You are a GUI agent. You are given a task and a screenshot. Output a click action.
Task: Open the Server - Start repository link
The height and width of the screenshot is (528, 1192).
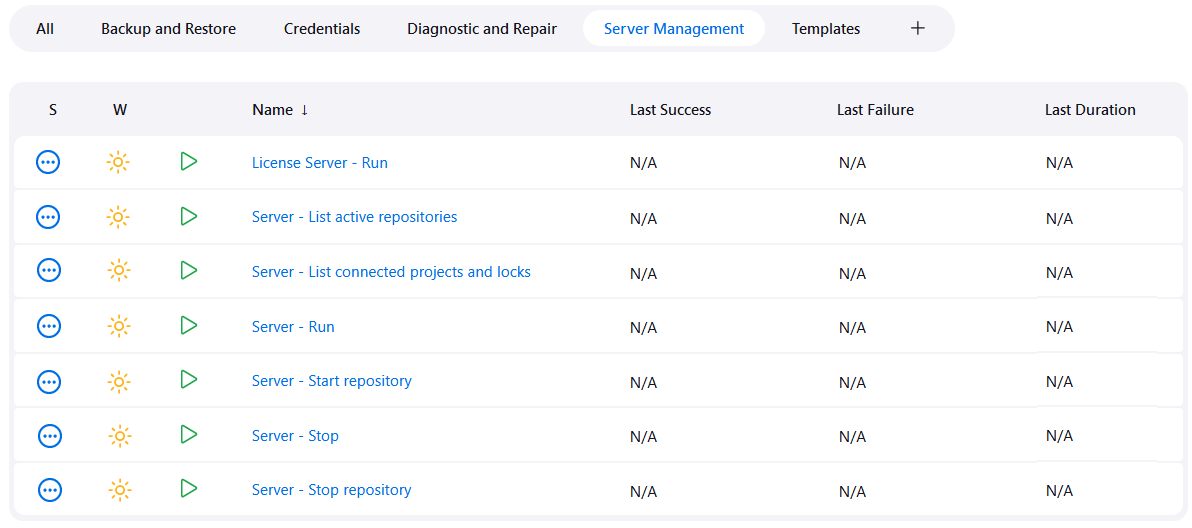pos(331,381)
